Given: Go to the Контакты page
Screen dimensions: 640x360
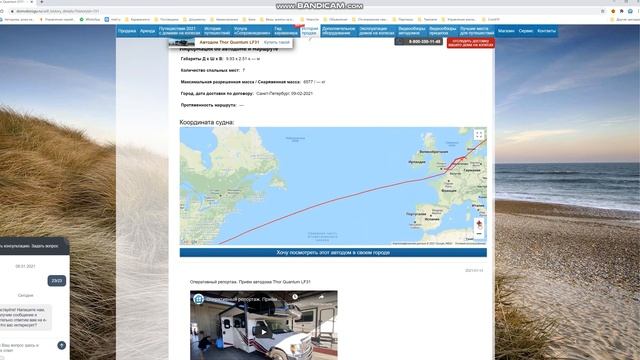Looking at the screenshot, I should click(x=546, y=31).
